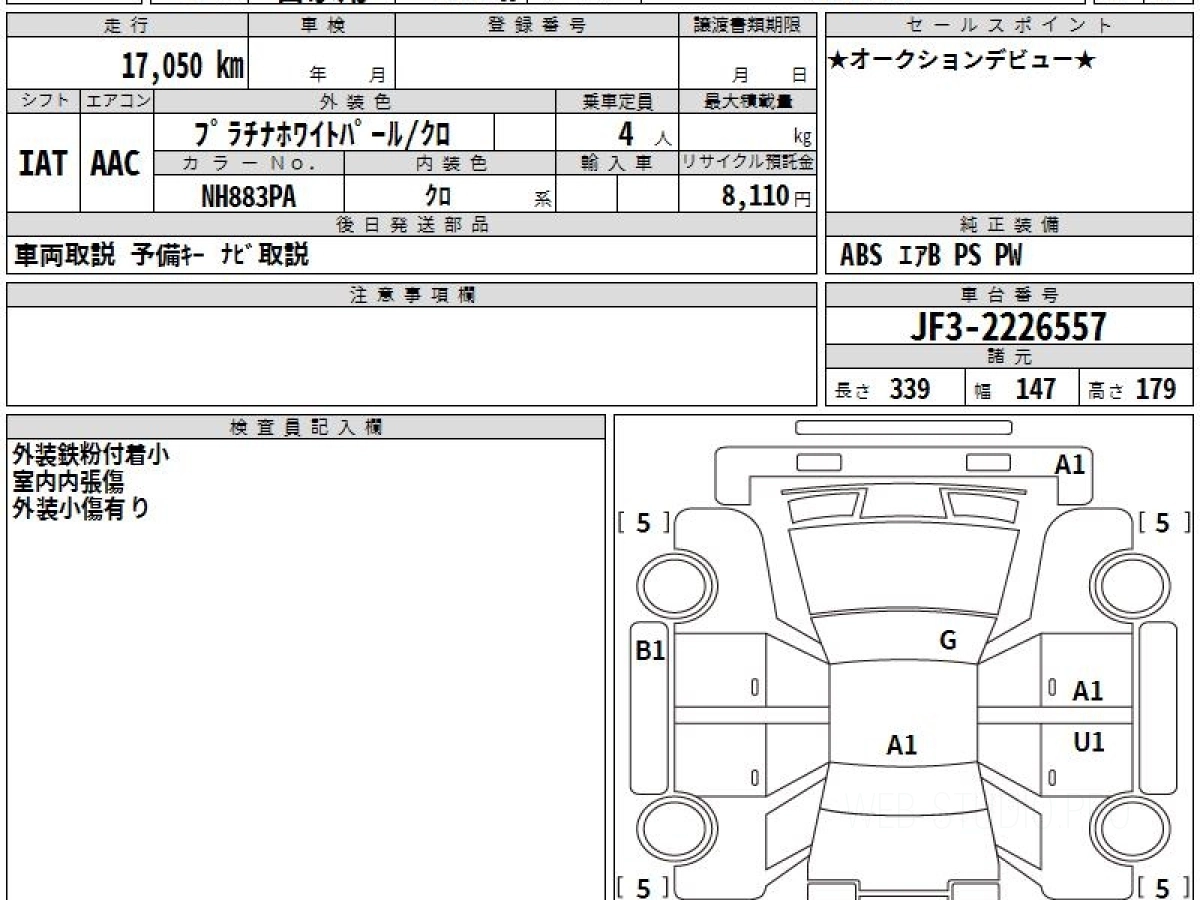The width and height of the screenshot is (1200, 900).
Task: Select the inspector note 外装小傷有り
Action: [81, 508]
